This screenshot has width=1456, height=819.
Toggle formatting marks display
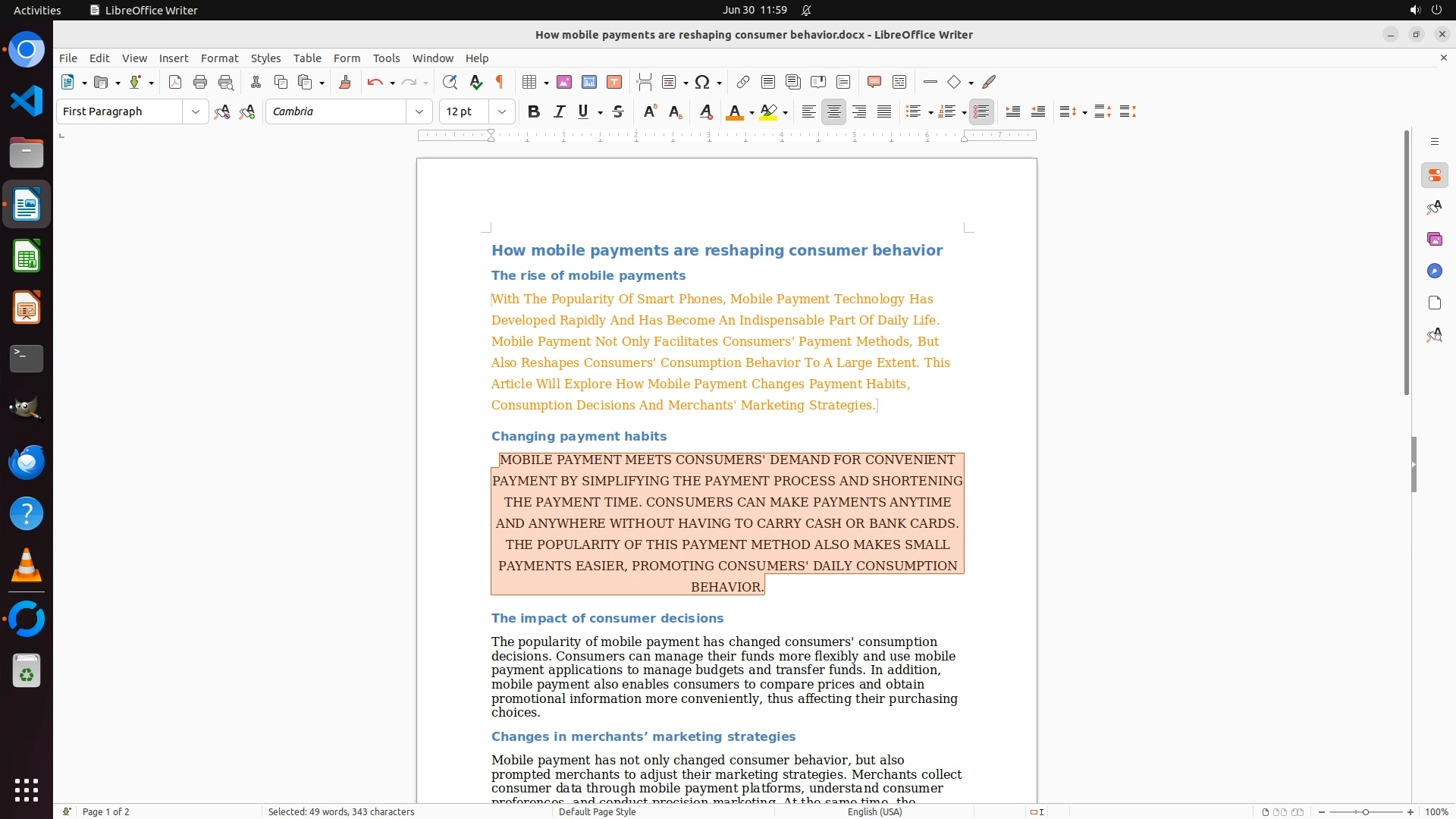(500, 82)
